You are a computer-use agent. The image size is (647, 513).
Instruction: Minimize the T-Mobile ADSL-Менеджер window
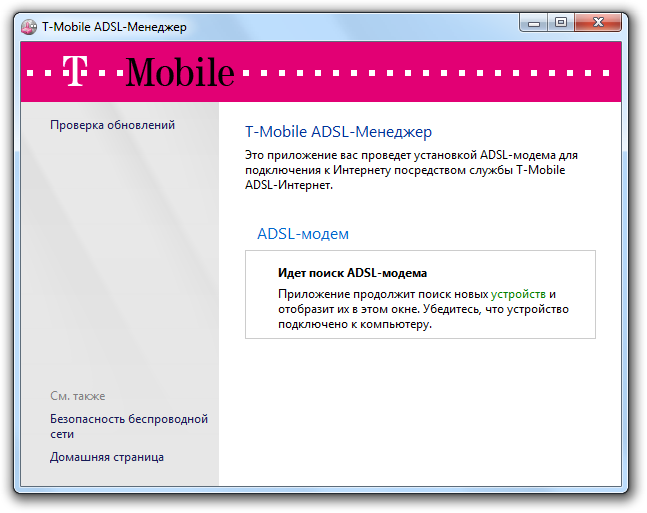click(534, 23)
